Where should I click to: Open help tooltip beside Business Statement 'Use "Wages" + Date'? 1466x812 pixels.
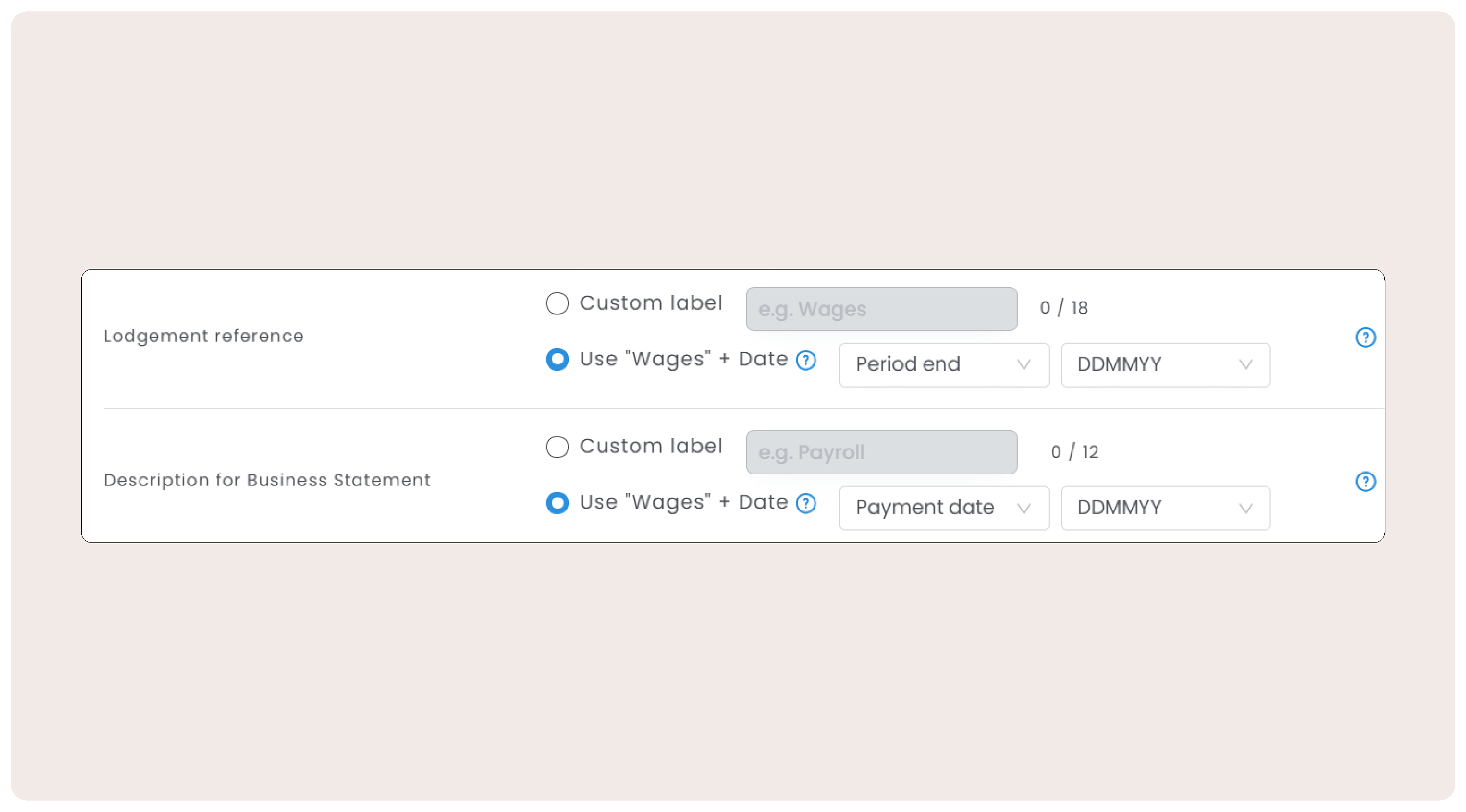coord(806,503)
